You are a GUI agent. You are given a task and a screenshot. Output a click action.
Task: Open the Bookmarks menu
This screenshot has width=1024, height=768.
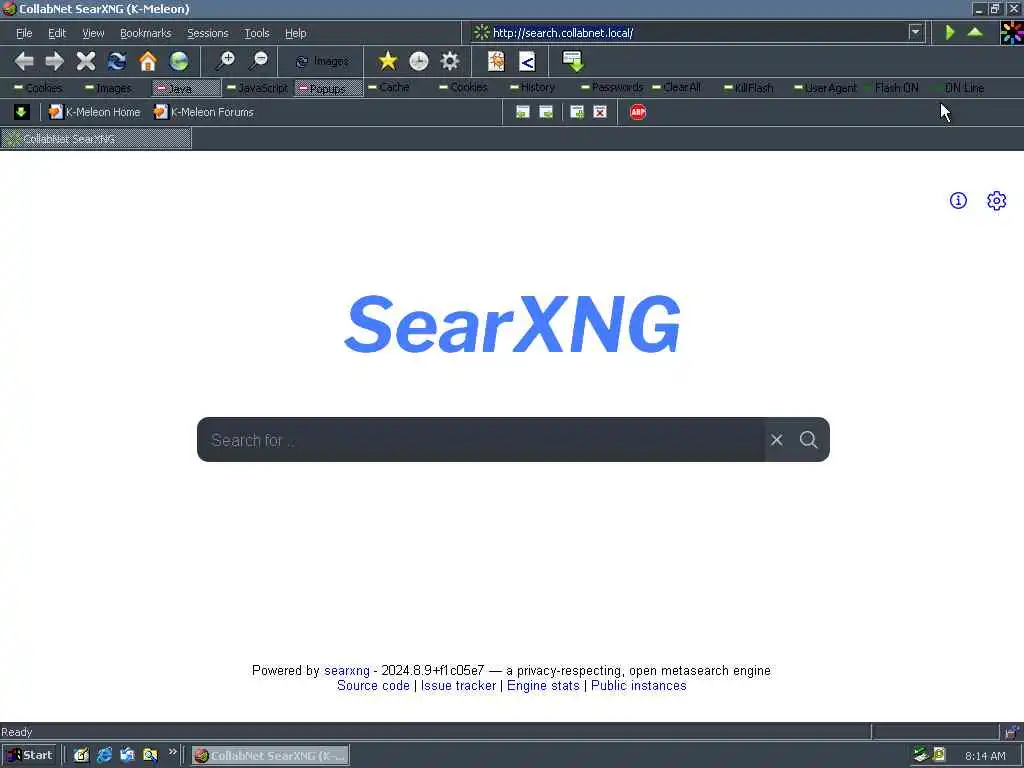point(146,33)
